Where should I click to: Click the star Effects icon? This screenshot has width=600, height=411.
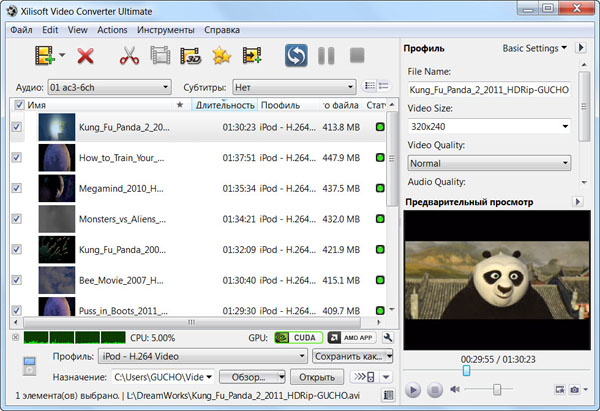(x=222, y=56)
